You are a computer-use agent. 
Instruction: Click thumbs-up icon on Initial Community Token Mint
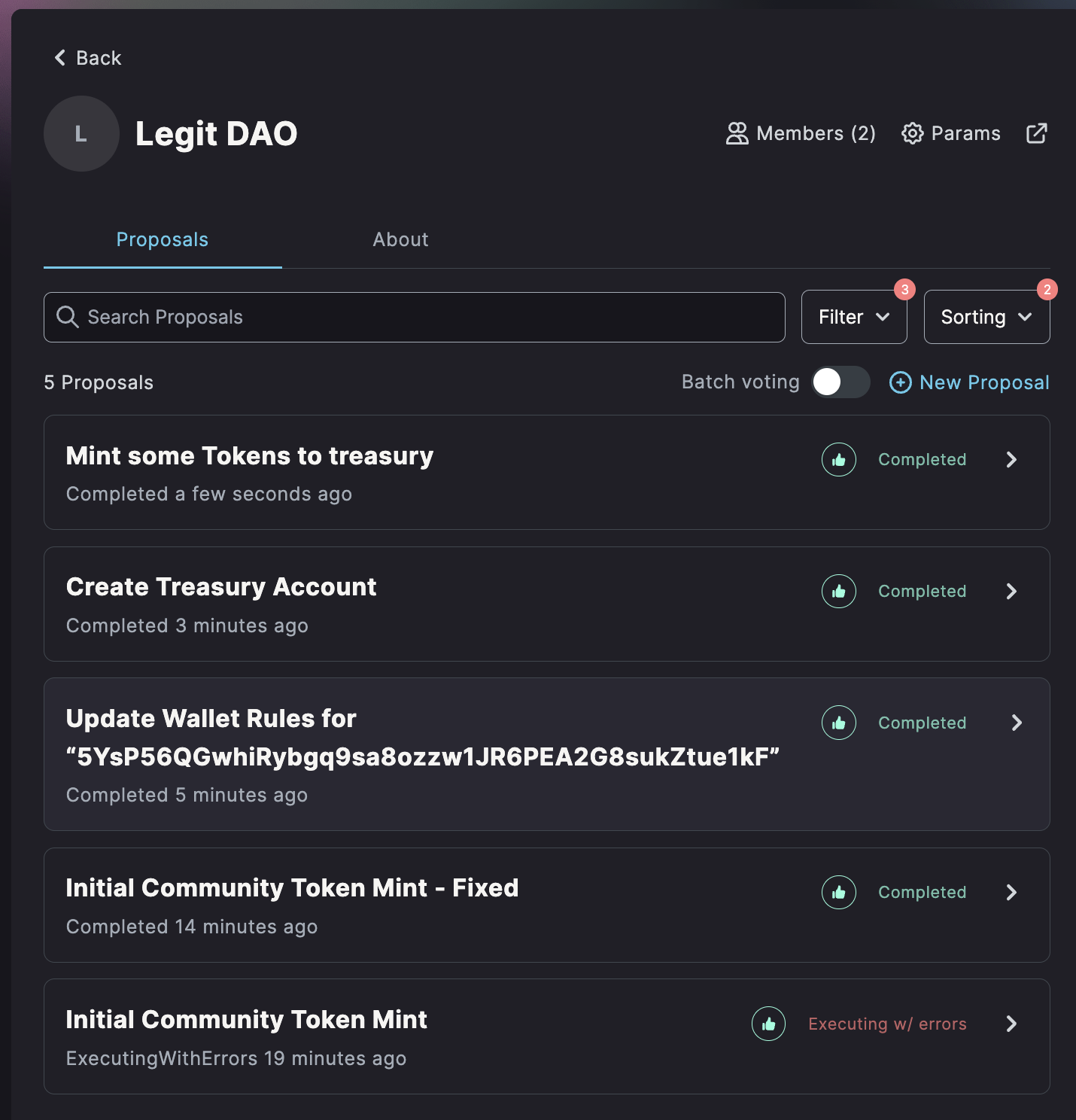pyautogui.click(x=768, y=1024)
